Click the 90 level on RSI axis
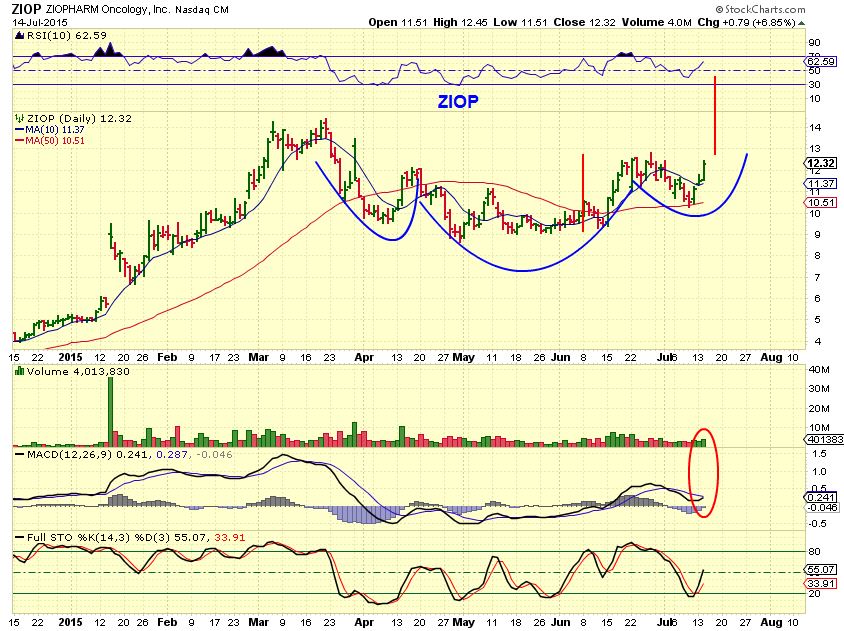This screenshot has height=631, width=844. [x=815, y=43]
